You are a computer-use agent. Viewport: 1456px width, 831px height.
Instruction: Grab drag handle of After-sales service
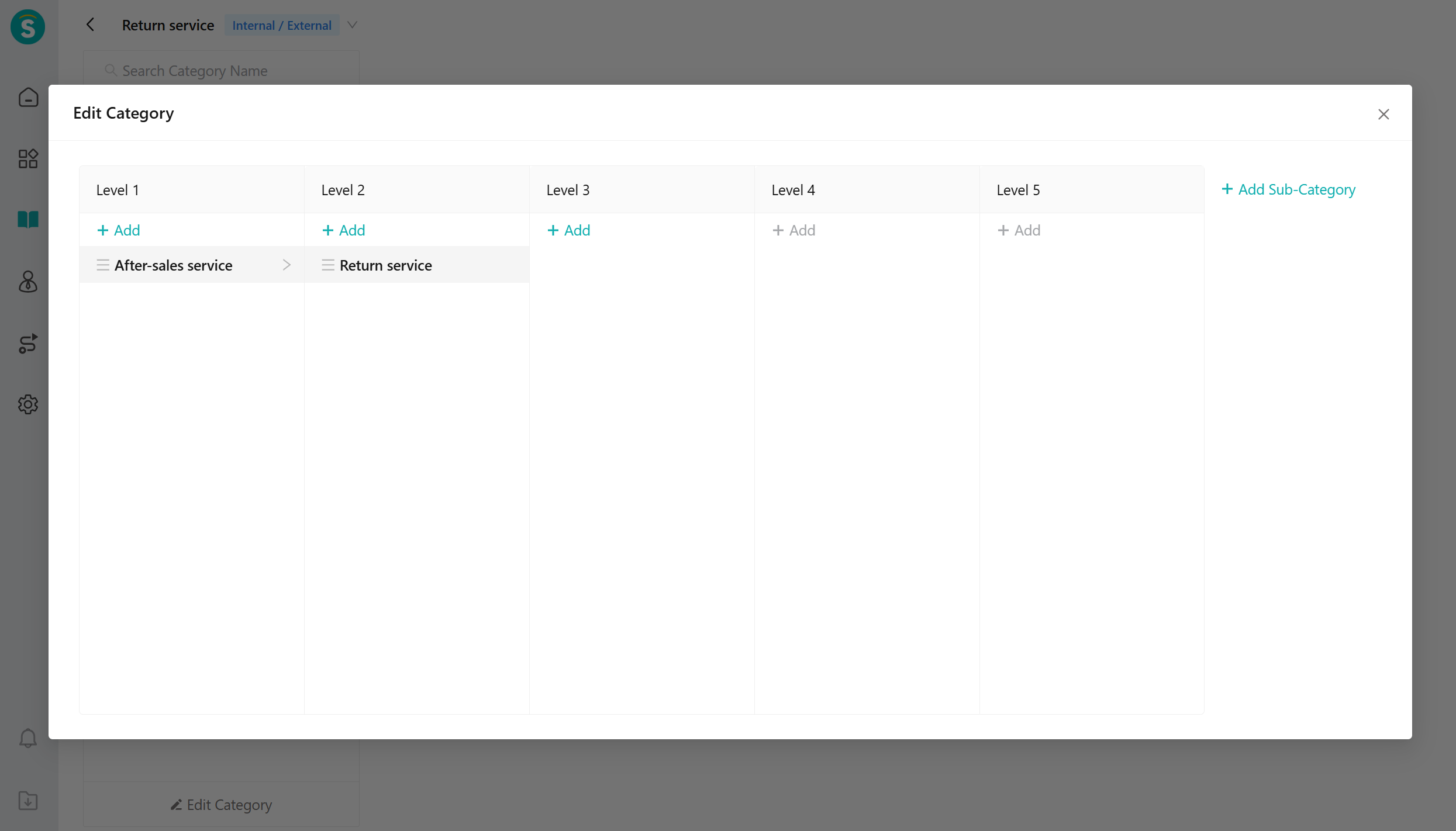pos(103,265)
